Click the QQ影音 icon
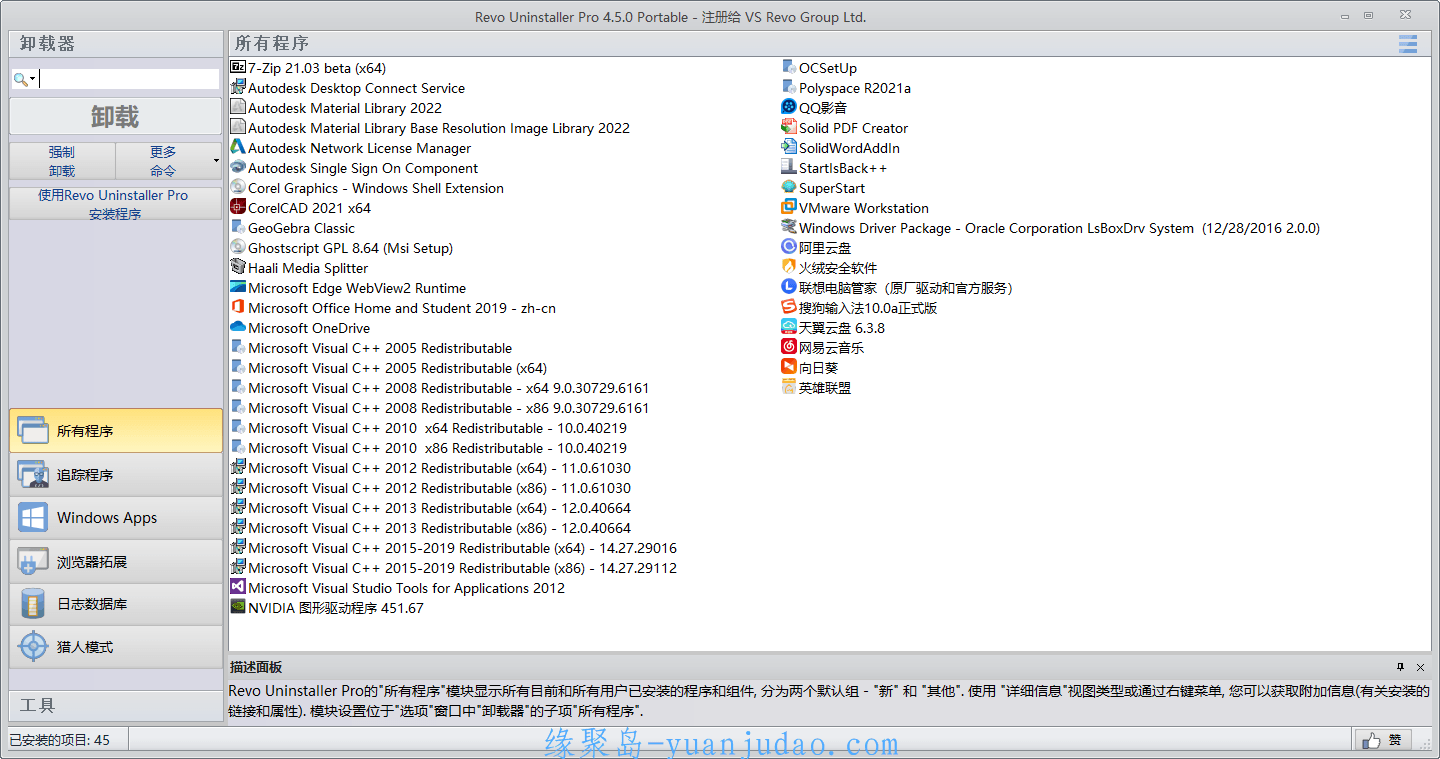1440x759 pixels. (789, 107)
